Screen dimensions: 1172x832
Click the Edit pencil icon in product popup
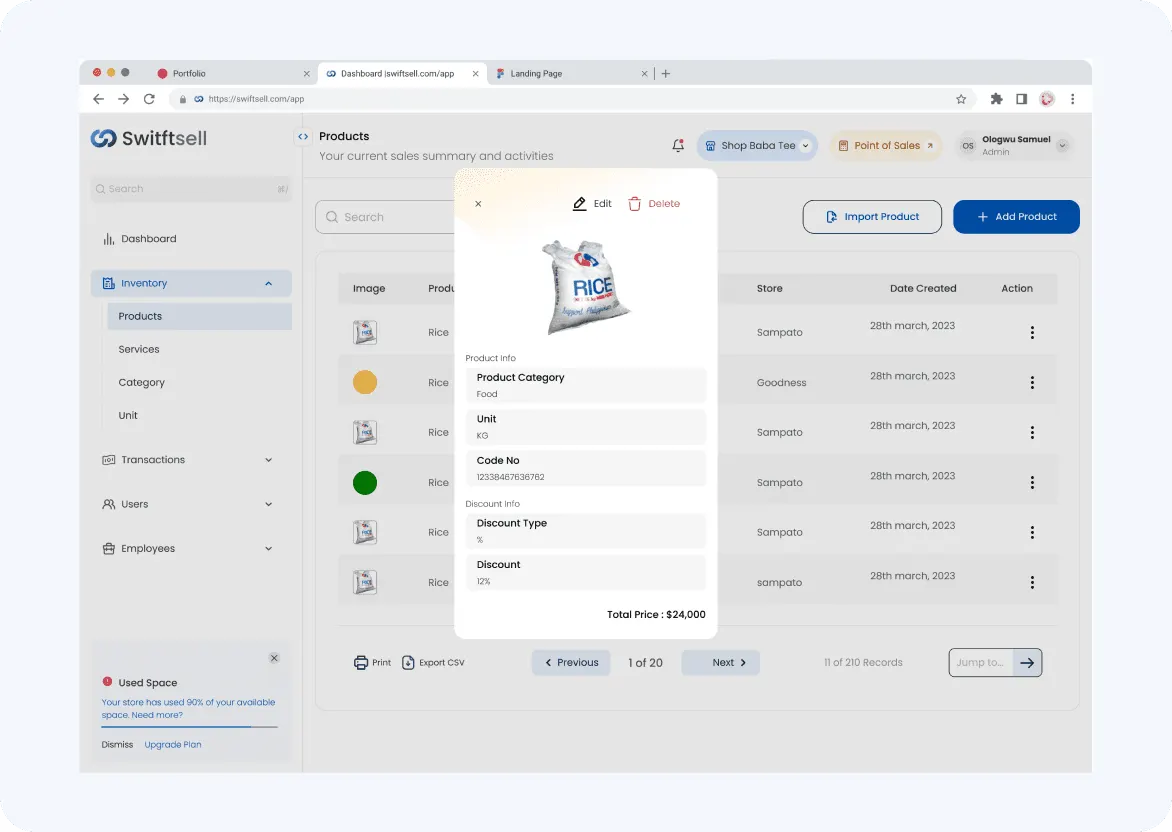tap(579, 203)
